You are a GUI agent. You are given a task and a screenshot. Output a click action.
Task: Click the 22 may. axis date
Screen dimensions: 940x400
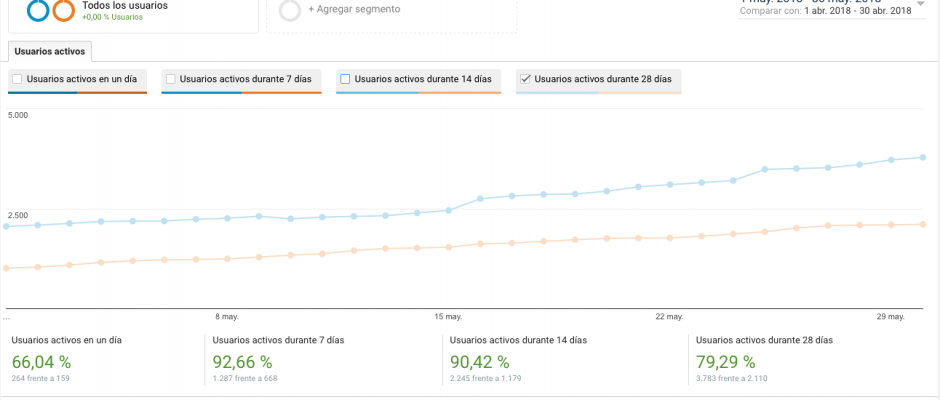pos(669,316)
